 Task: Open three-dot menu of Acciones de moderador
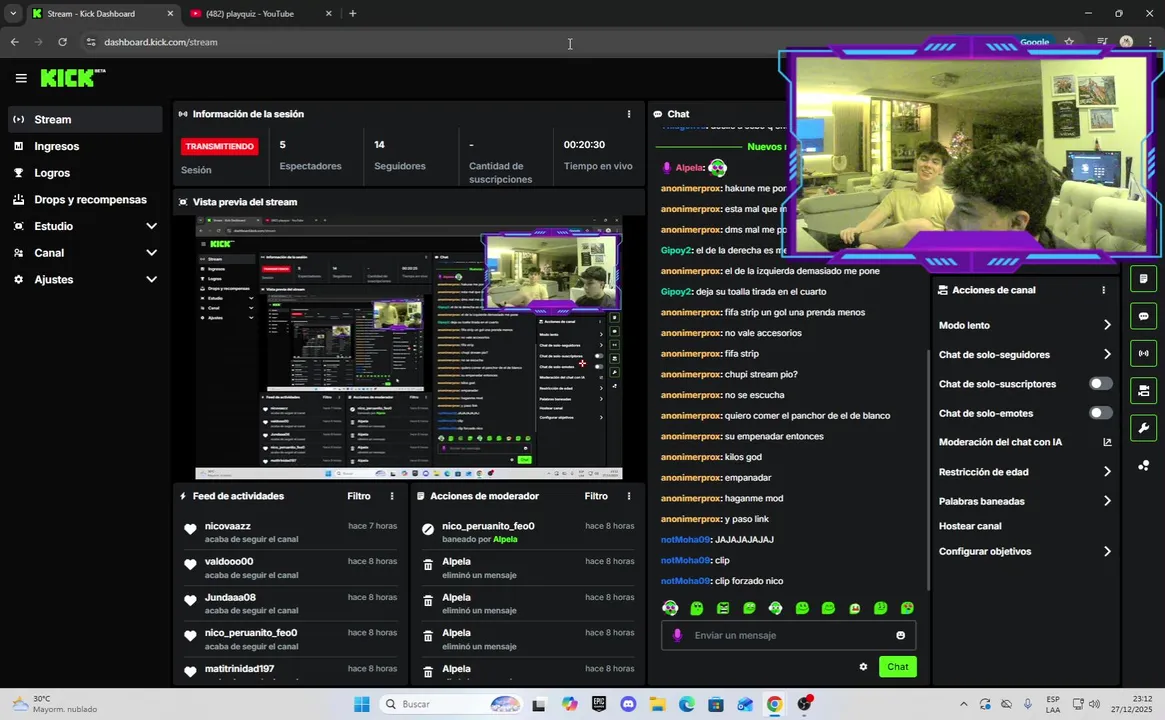[629, 496]
